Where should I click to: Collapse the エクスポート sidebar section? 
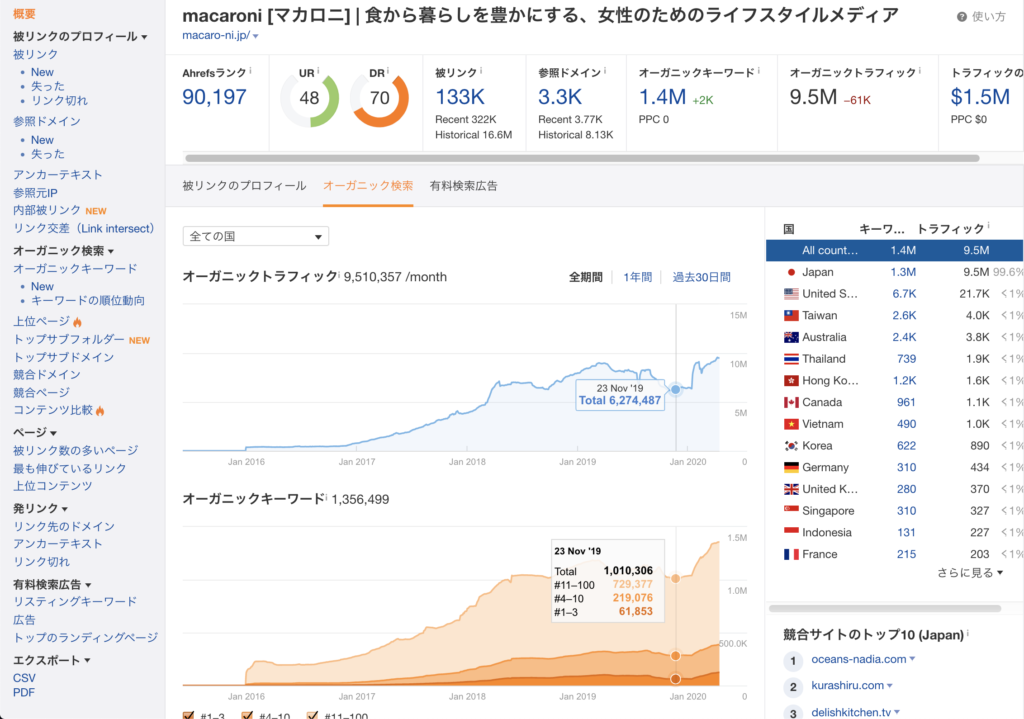[88, 661]
